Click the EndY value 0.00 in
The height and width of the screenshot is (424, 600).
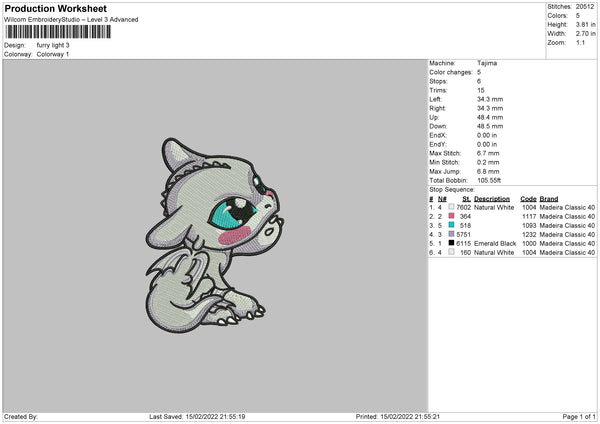point(487,144)
